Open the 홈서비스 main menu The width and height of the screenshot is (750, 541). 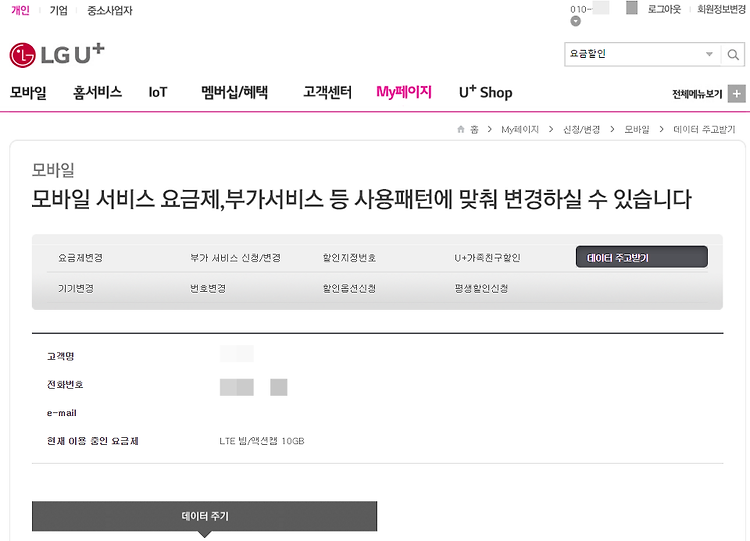pyautogui.click(x=98, y=92)
